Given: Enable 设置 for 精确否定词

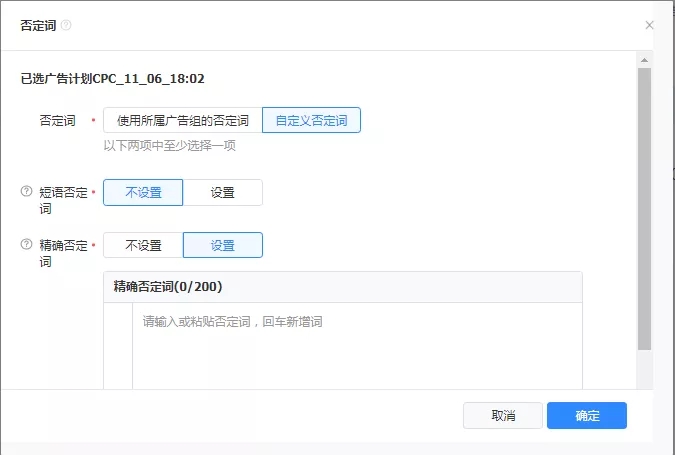Looking at the screenshot, I should click(x=222, y=246).
